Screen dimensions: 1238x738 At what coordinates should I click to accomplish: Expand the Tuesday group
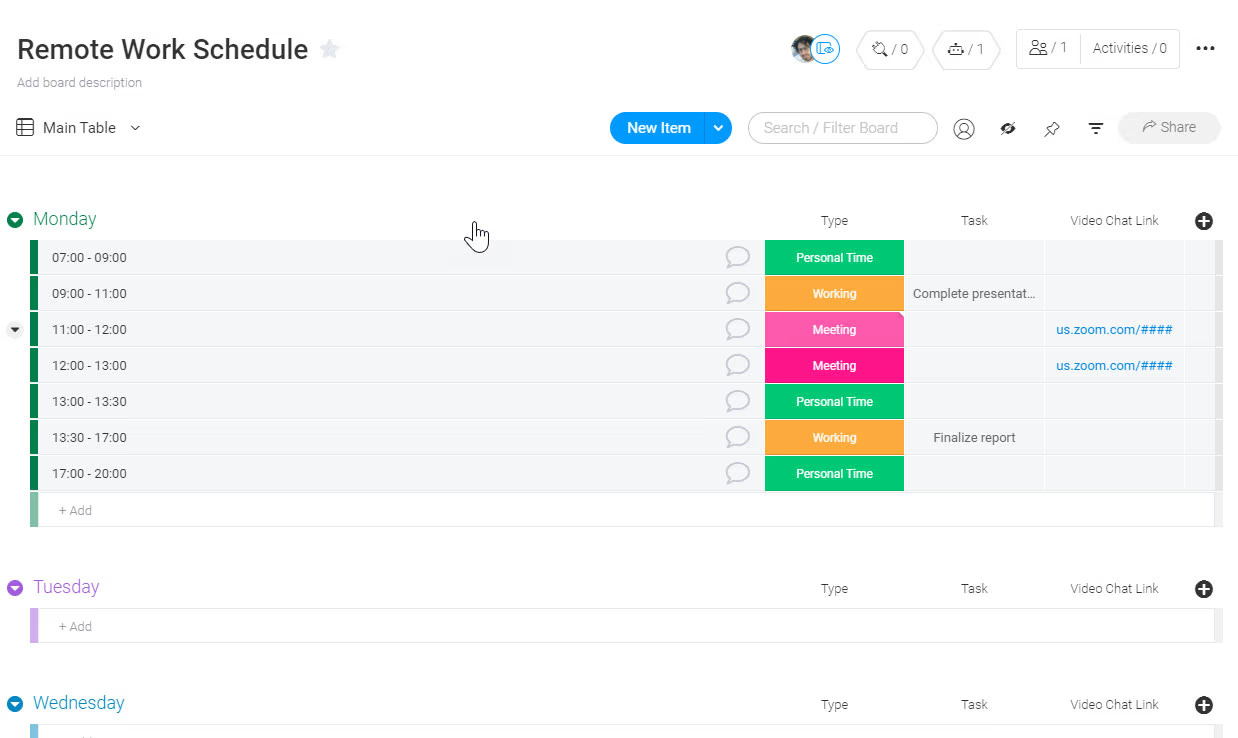coord(14,587)
